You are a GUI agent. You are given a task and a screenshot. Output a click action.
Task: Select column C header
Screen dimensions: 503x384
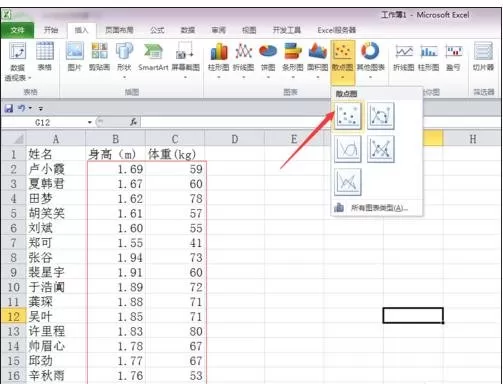point(175,139)
